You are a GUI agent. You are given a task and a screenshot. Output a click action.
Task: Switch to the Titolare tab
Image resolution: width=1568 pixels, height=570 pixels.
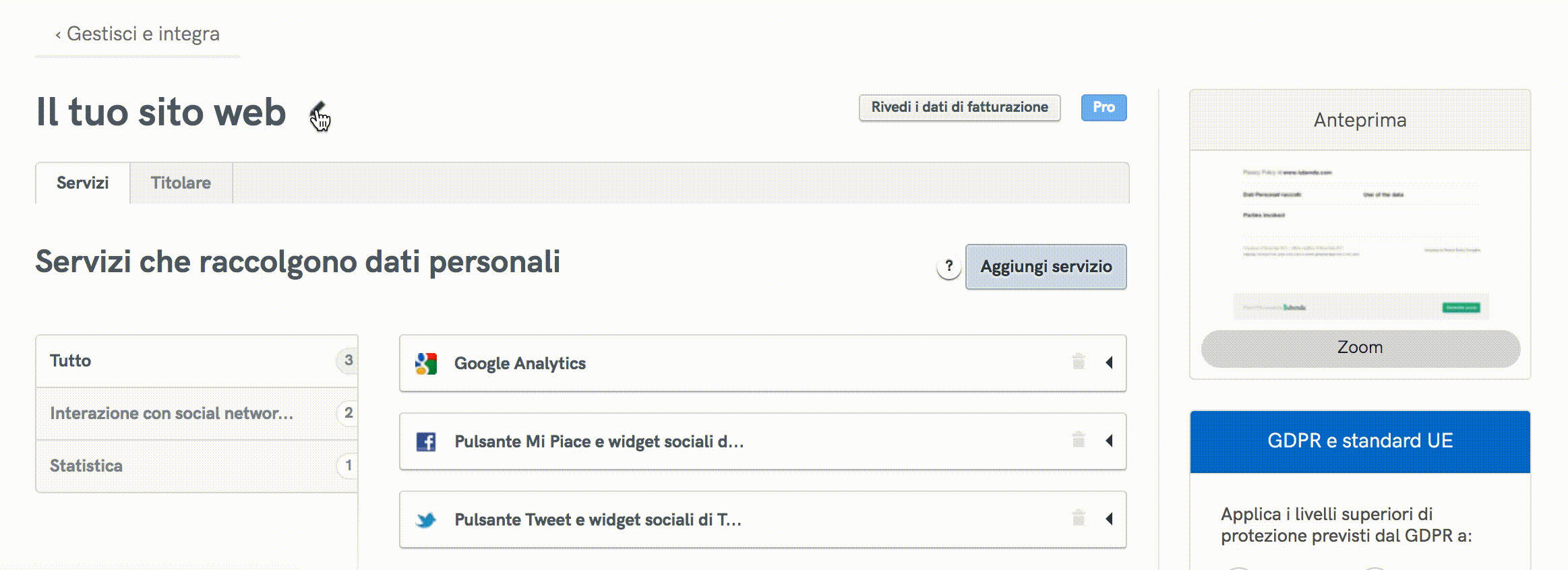coord(180,182)
